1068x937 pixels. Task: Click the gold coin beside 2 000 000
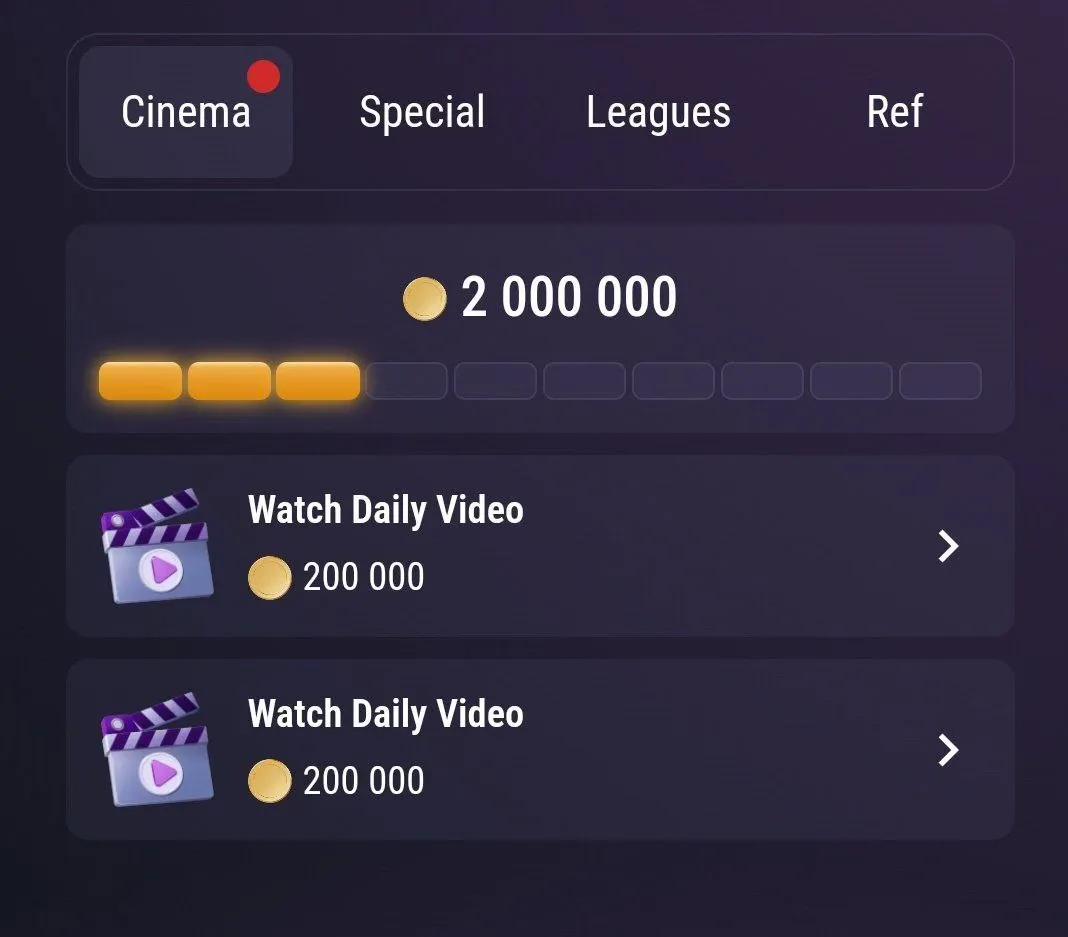pyautogui.click(x=424, y=298)
